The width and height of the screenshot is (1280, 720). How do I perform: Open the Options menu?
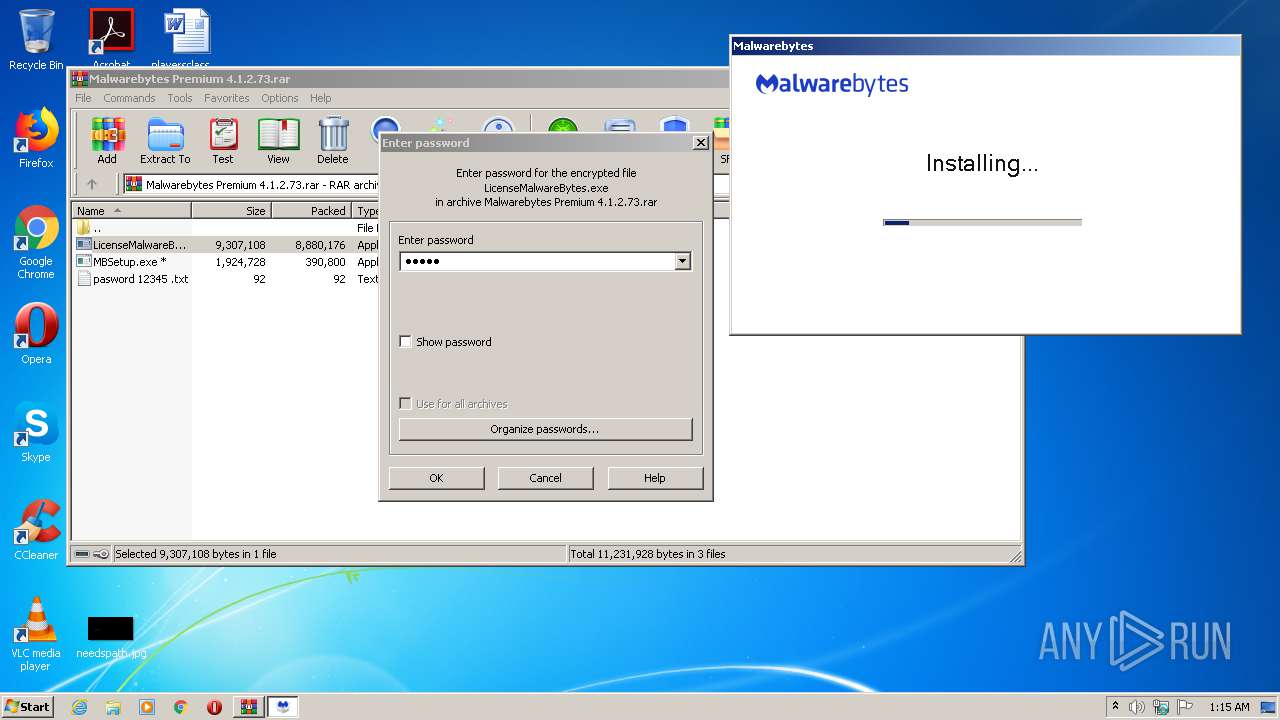click(x=280, y=98)
